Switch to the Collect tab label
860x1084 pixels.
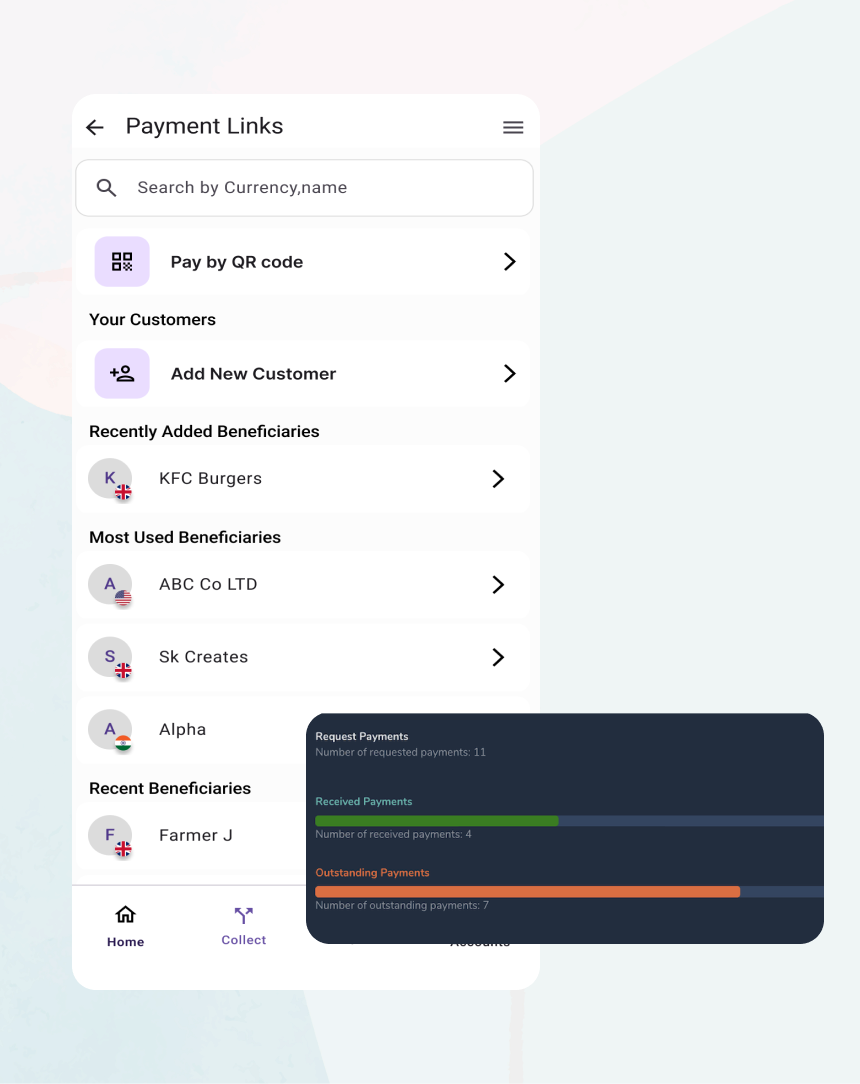(243, 940)
